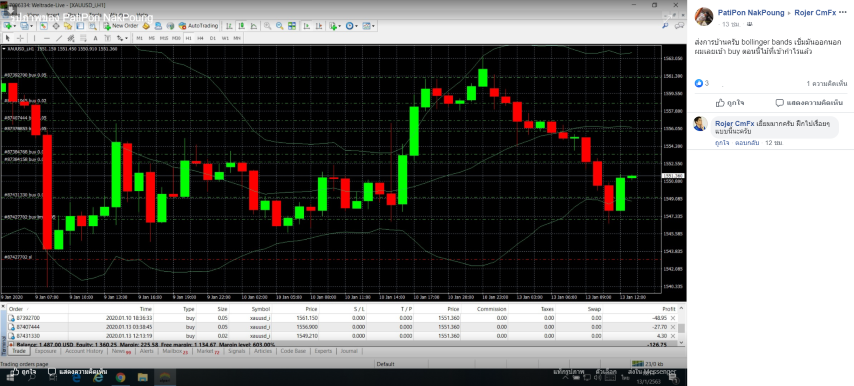Select the trendline drawing tool

(59, 38)
